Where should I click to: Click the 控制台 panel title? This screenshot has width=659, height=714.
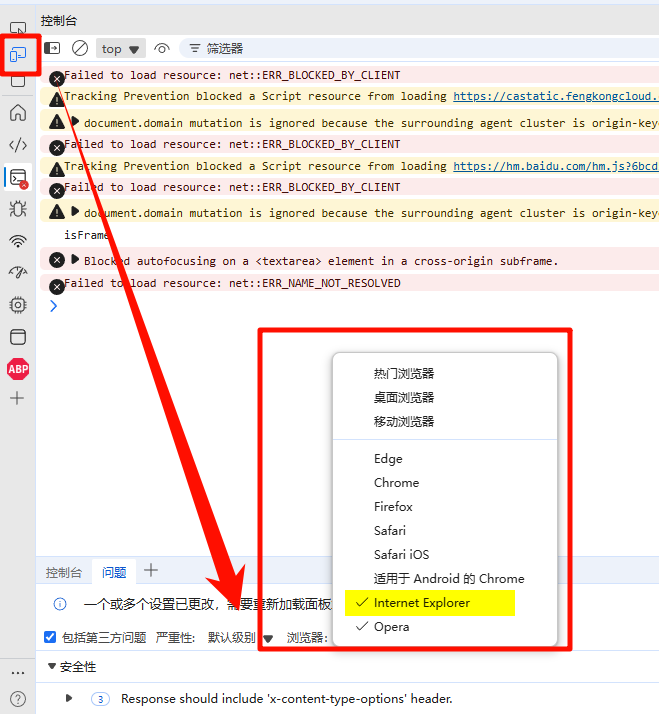click(x=59, y=20)
